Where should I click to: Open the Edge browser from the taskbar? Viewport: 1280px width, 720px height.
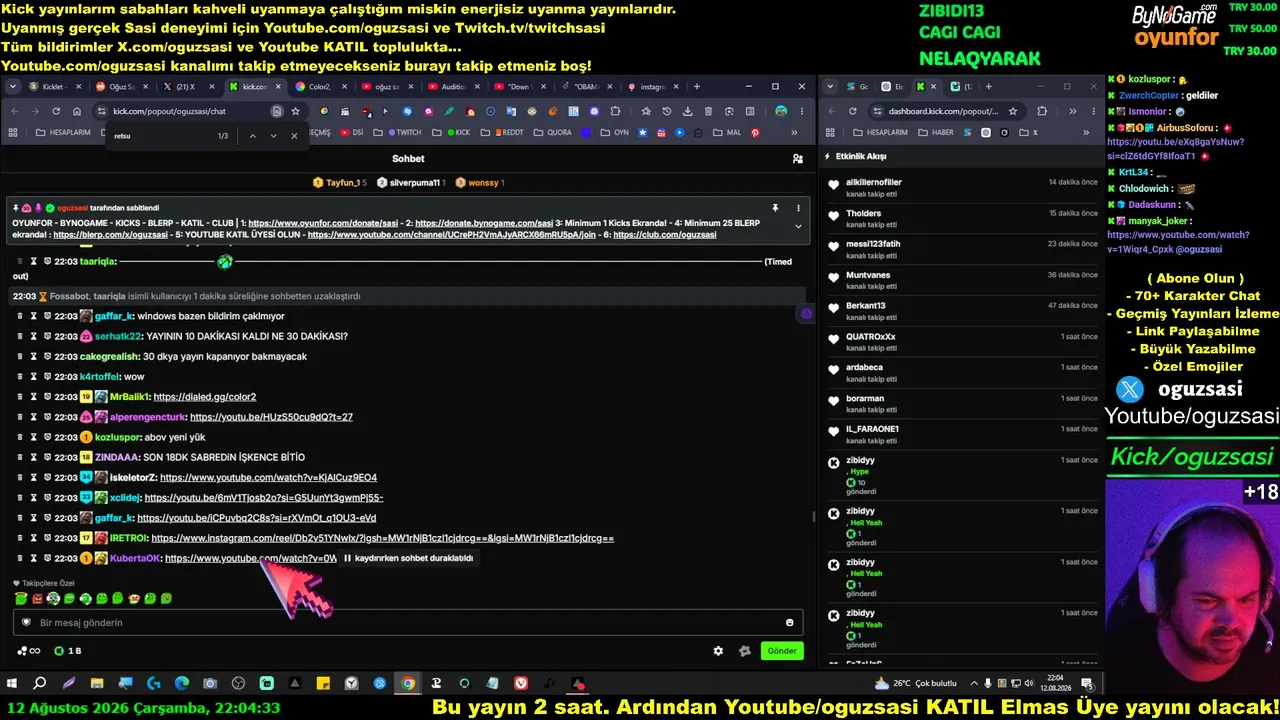182,684
